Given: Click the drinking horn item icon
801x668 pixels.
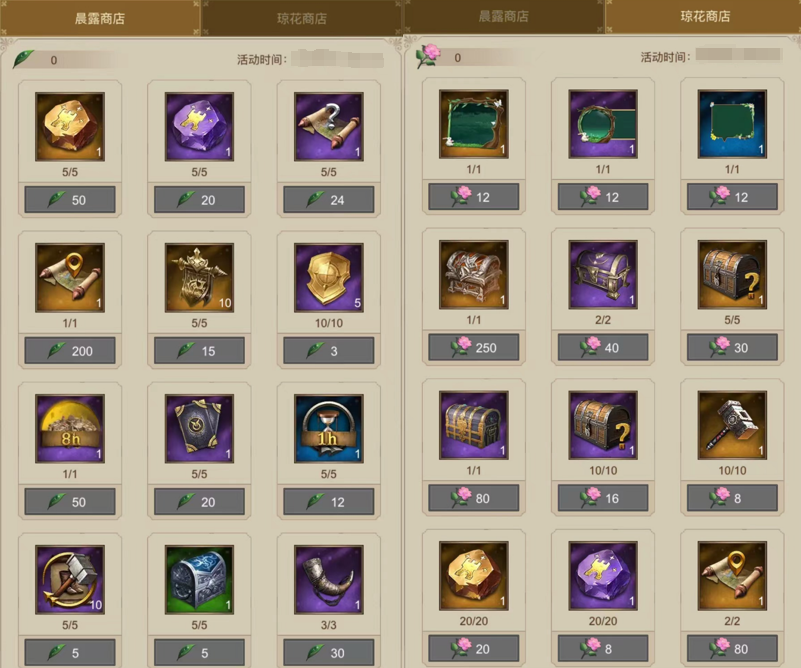Looking at the screenshot, I should tap(328, 579).
